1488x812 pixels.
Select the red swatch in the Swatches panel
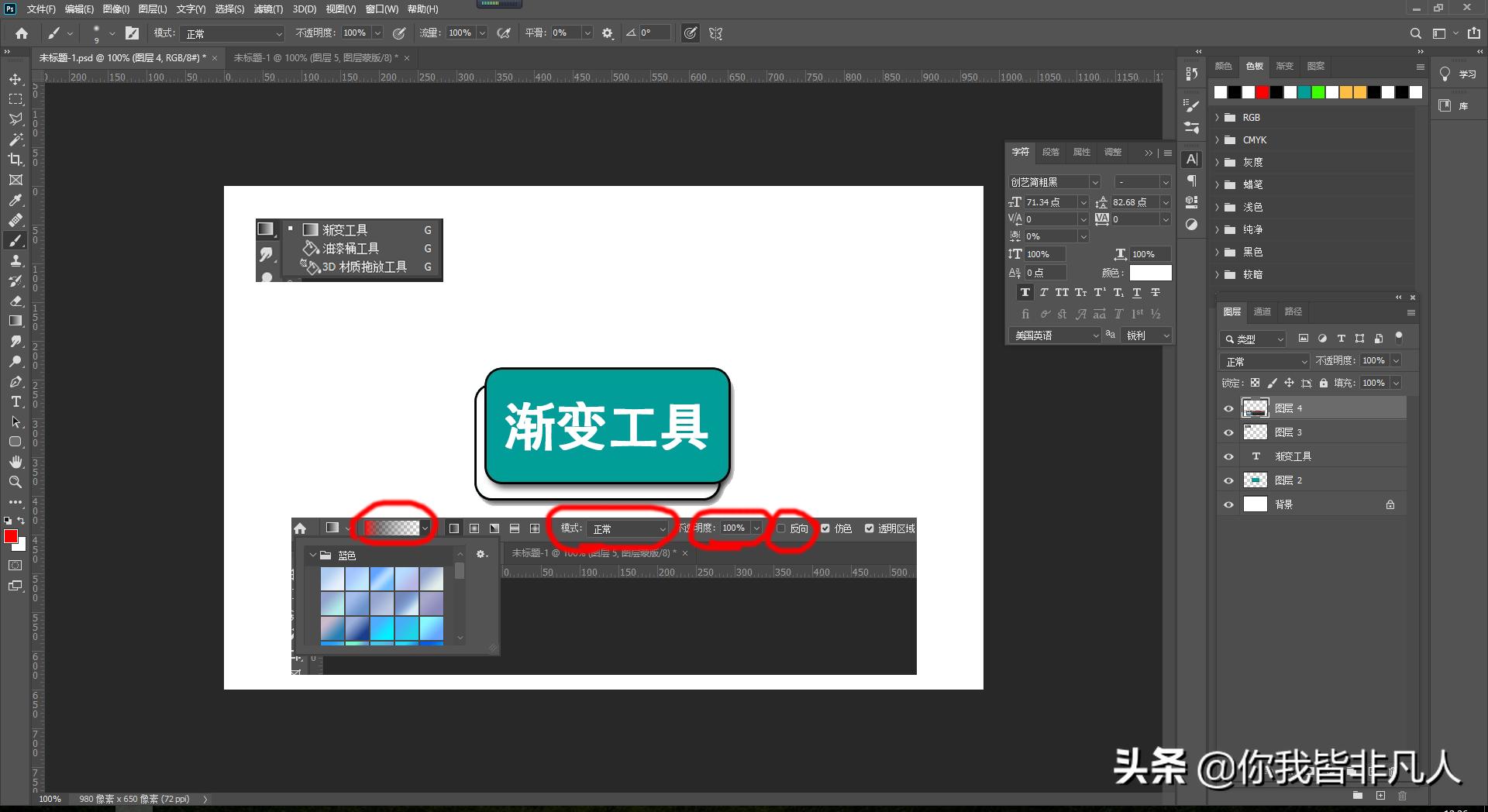point(1262,91)
